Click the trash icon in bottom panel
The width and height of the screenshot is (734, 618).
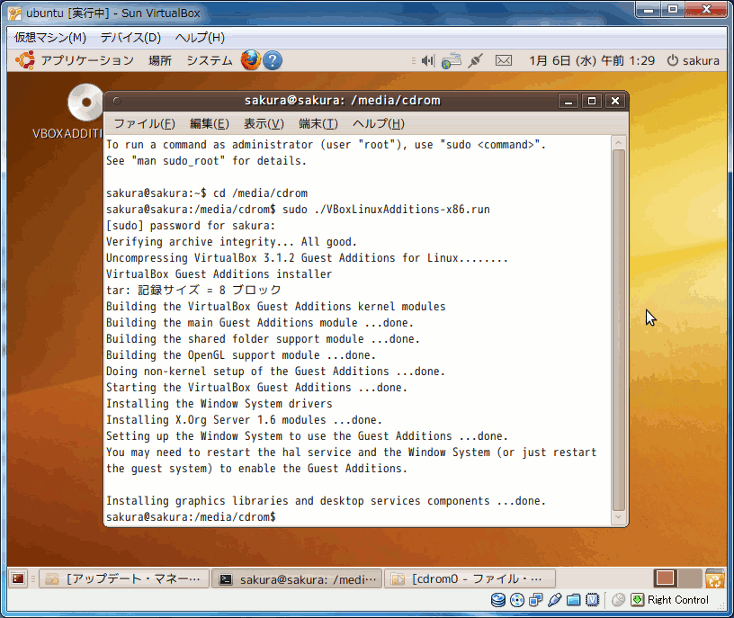(x=714, y=578)
